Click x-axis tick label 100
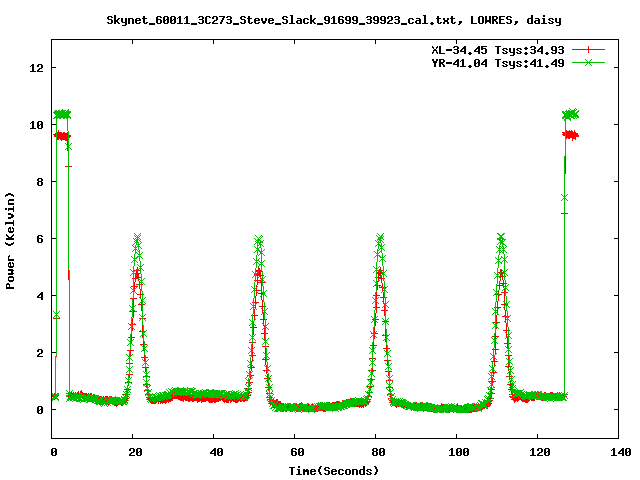This screenshot has height=480, width=640. (459, 452)
